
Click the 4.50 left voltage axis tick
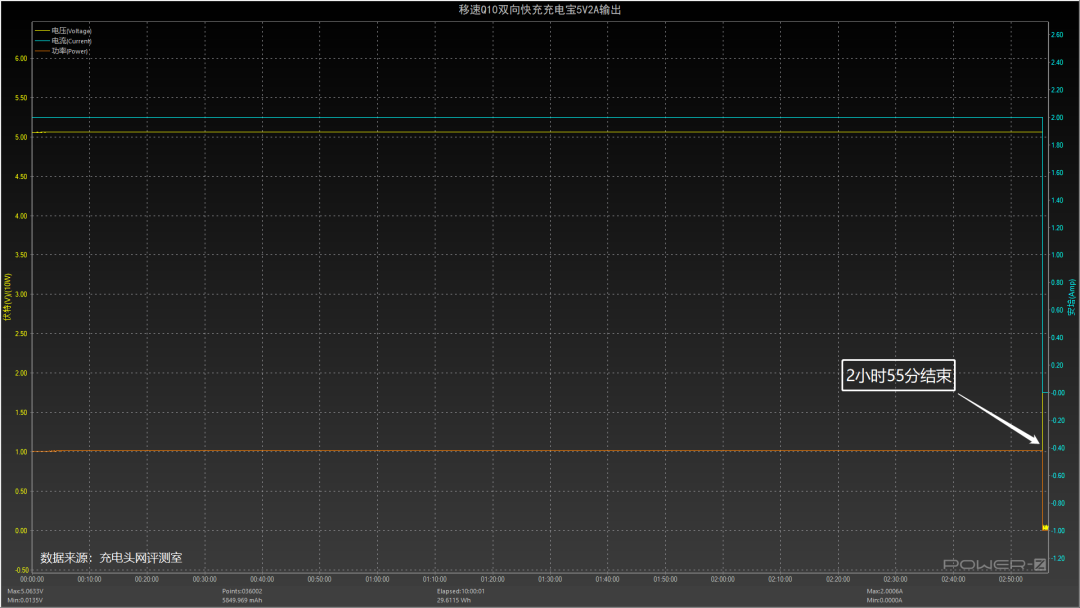coord(21,177)
